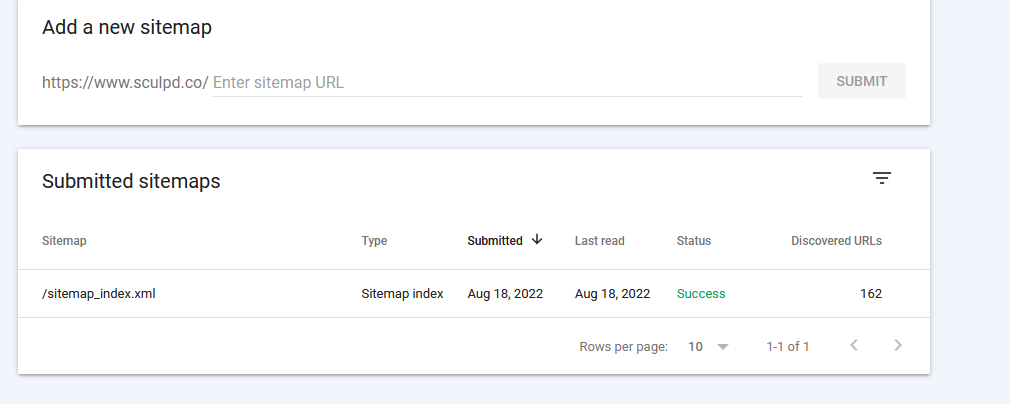
Task: Click the https://www.sculpd.co/ URL prefix
Action: [x=125, y=82]
